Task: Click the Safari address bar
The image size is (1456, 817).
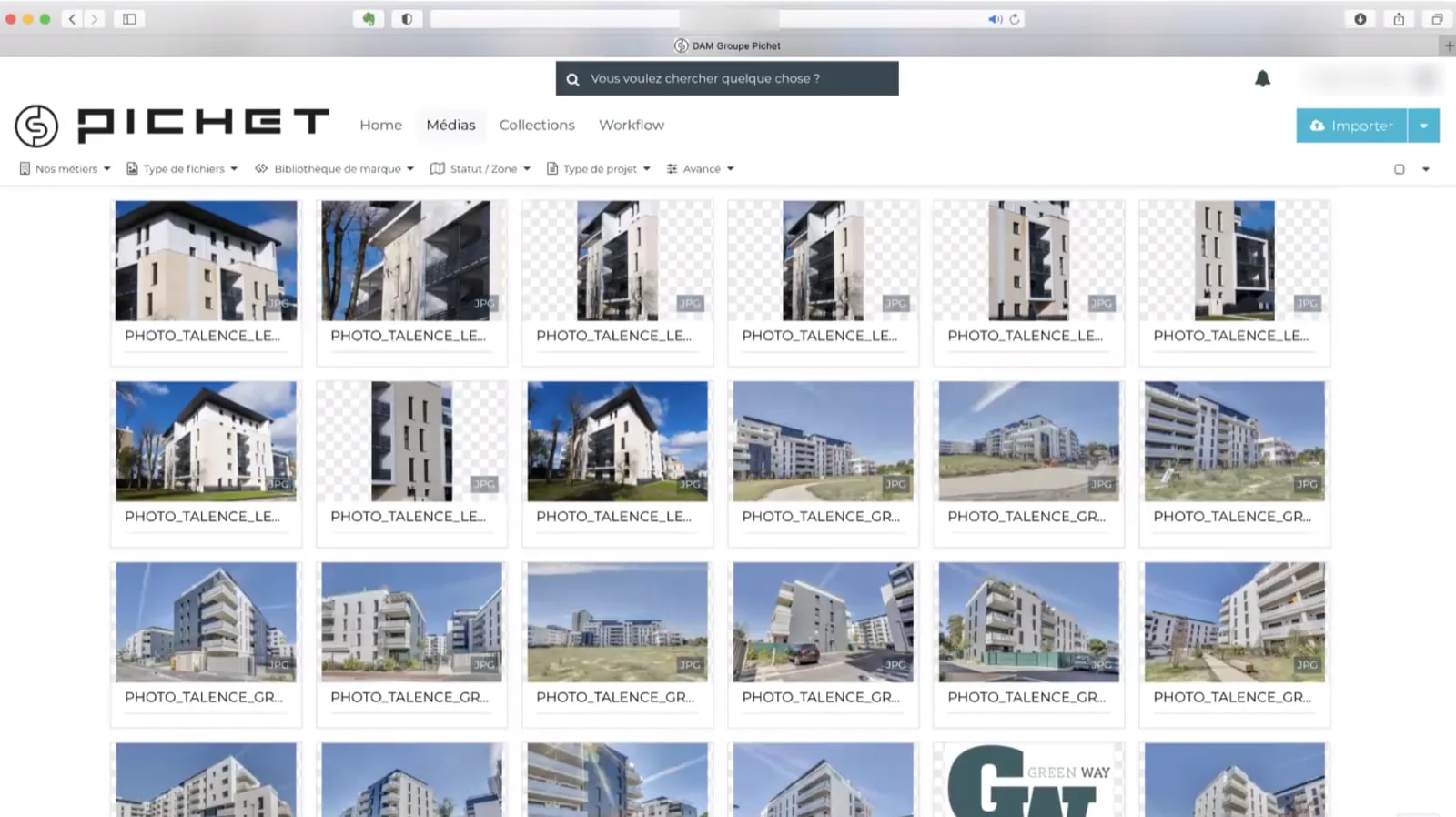Action: (727, 19)
